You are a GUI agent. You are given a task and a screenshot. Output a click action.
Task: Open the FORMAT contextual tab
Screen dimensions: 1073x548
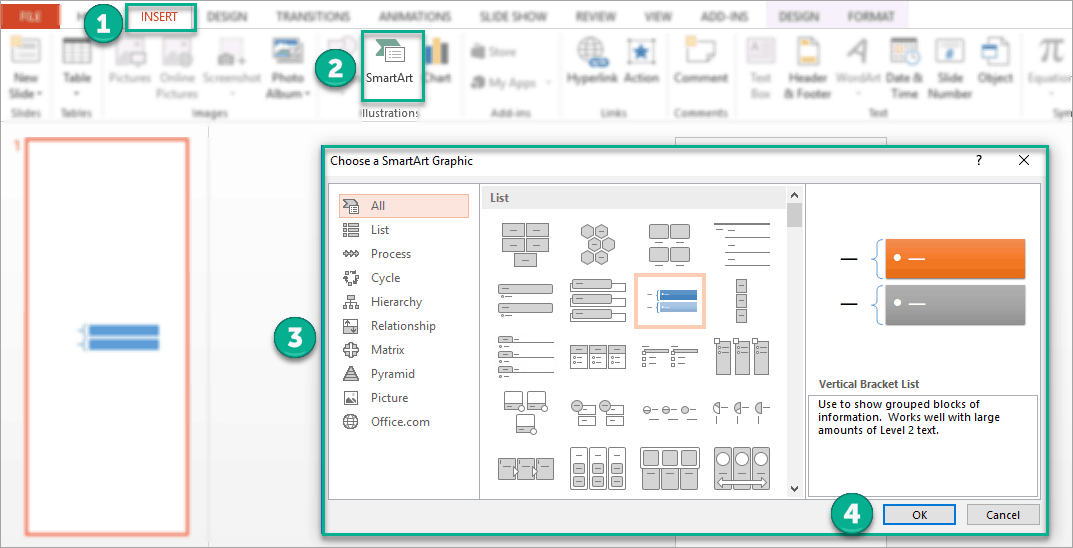870,17
